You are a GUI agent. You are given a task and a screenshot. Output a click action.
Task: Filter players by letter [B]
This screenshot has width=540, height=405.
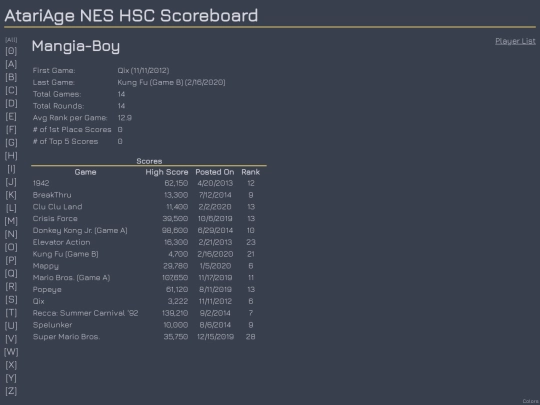point(11,77)
